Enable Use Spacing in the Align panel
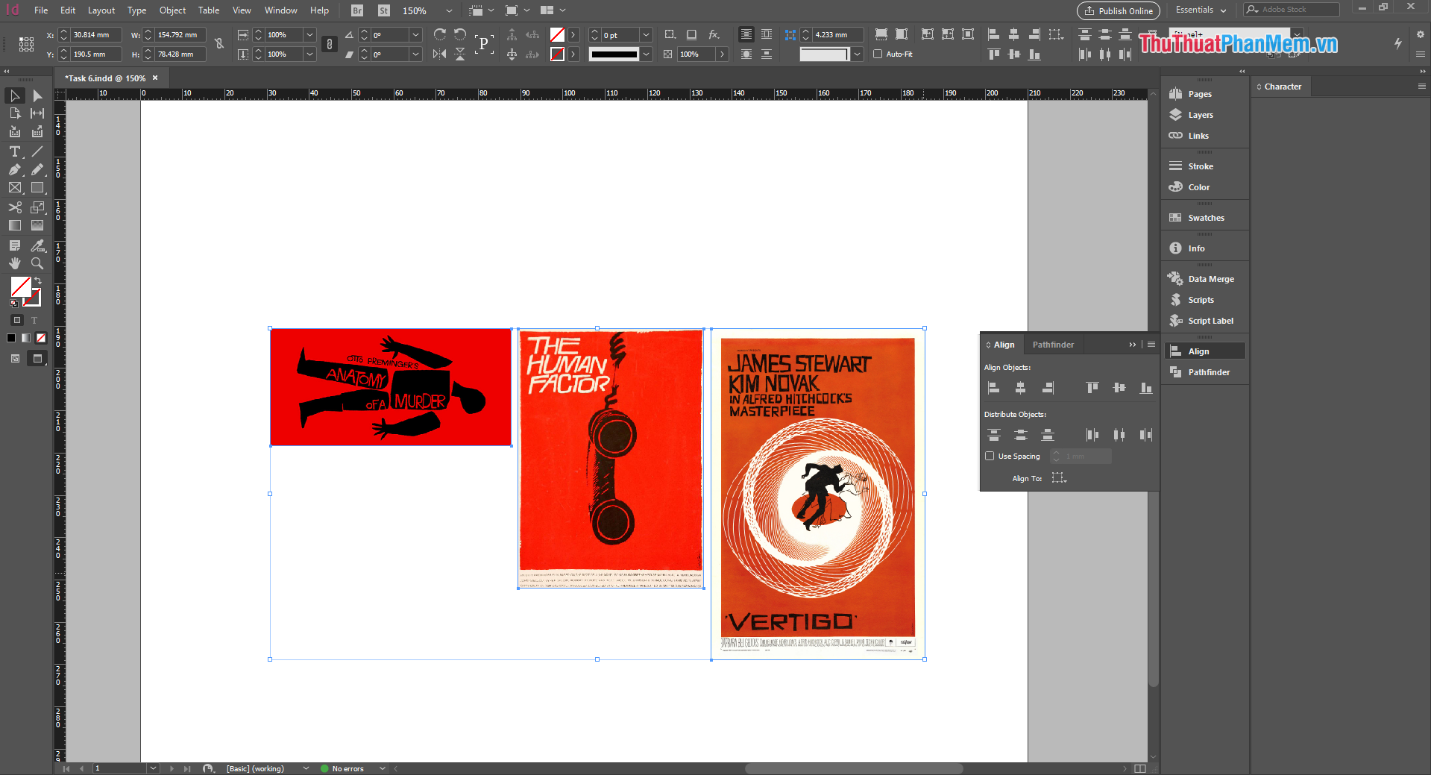Image resolution: width=1431 pixels, height=775 pixels. (990, 455)
